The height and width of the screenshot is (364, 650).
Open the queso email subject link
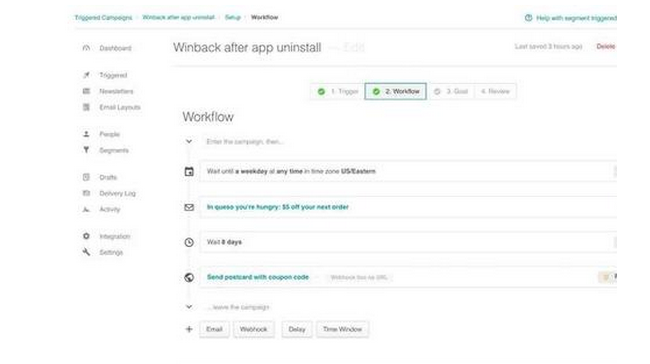coord(278,207)
